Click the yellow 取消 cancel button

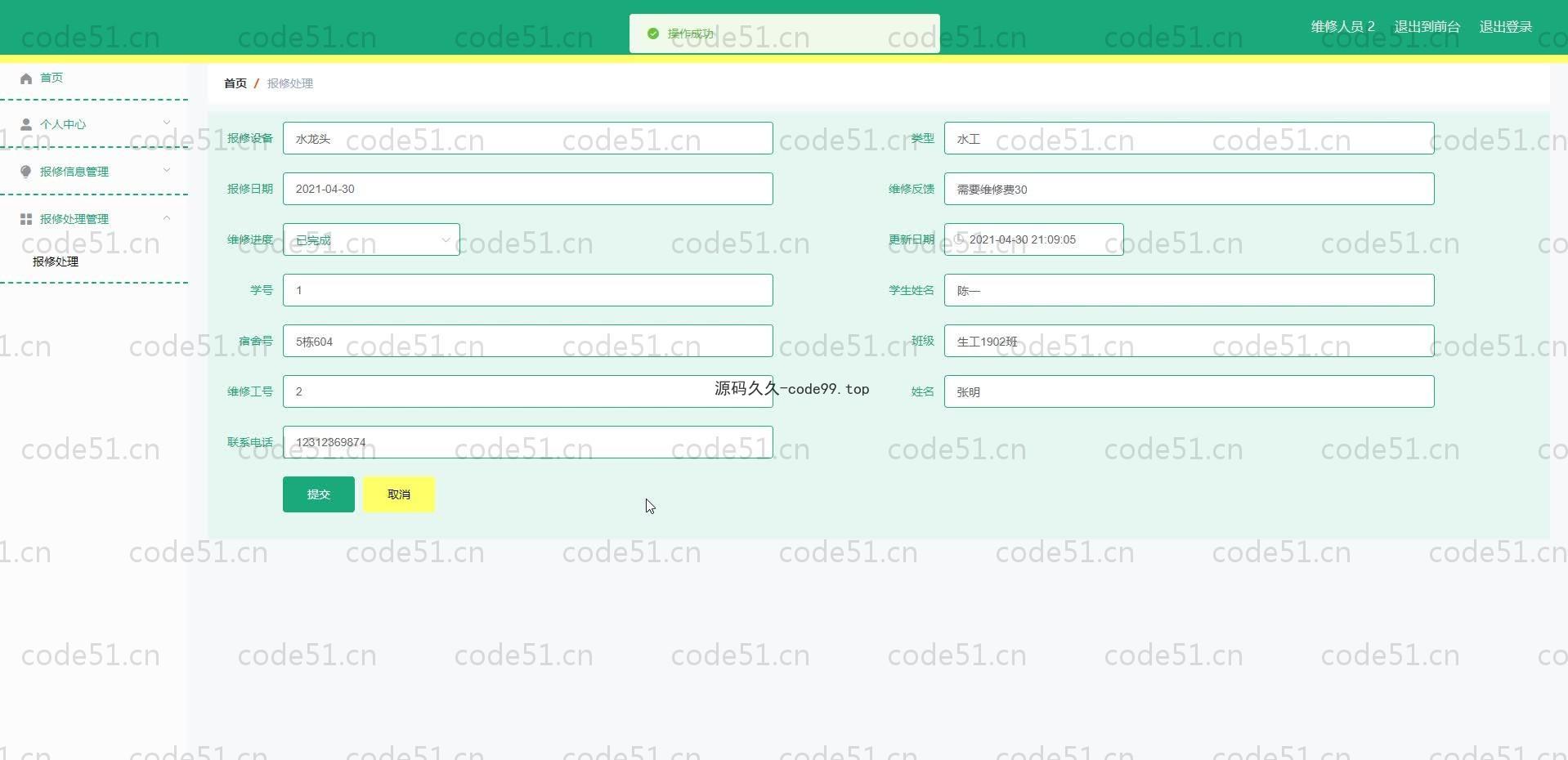tap(399, 494)
